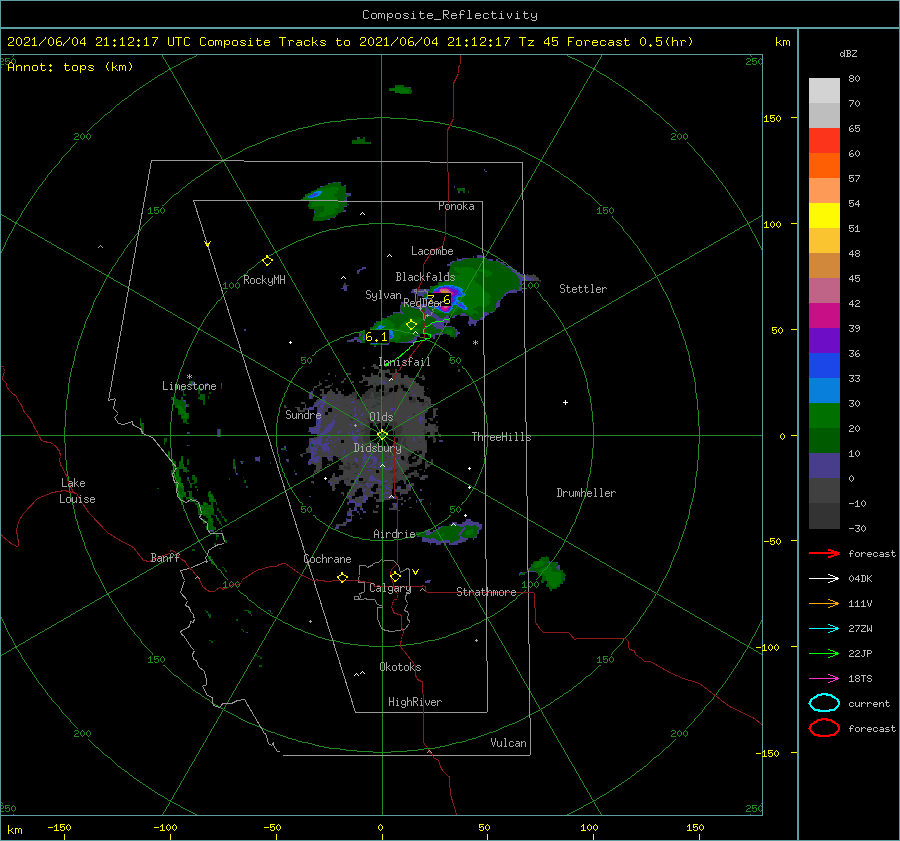Viewport: 900px width, 841px height.
Task: Click the Sundre town label
Action: tap(303, 414)
